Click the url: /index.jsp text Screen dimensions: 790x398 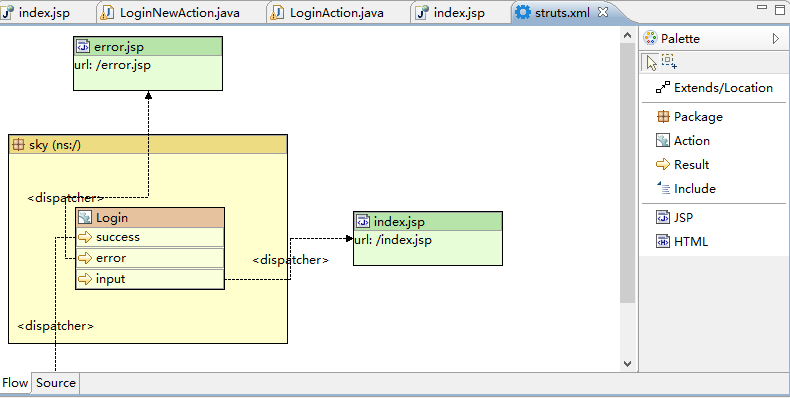pyautogui.click(x=393, y=240)
